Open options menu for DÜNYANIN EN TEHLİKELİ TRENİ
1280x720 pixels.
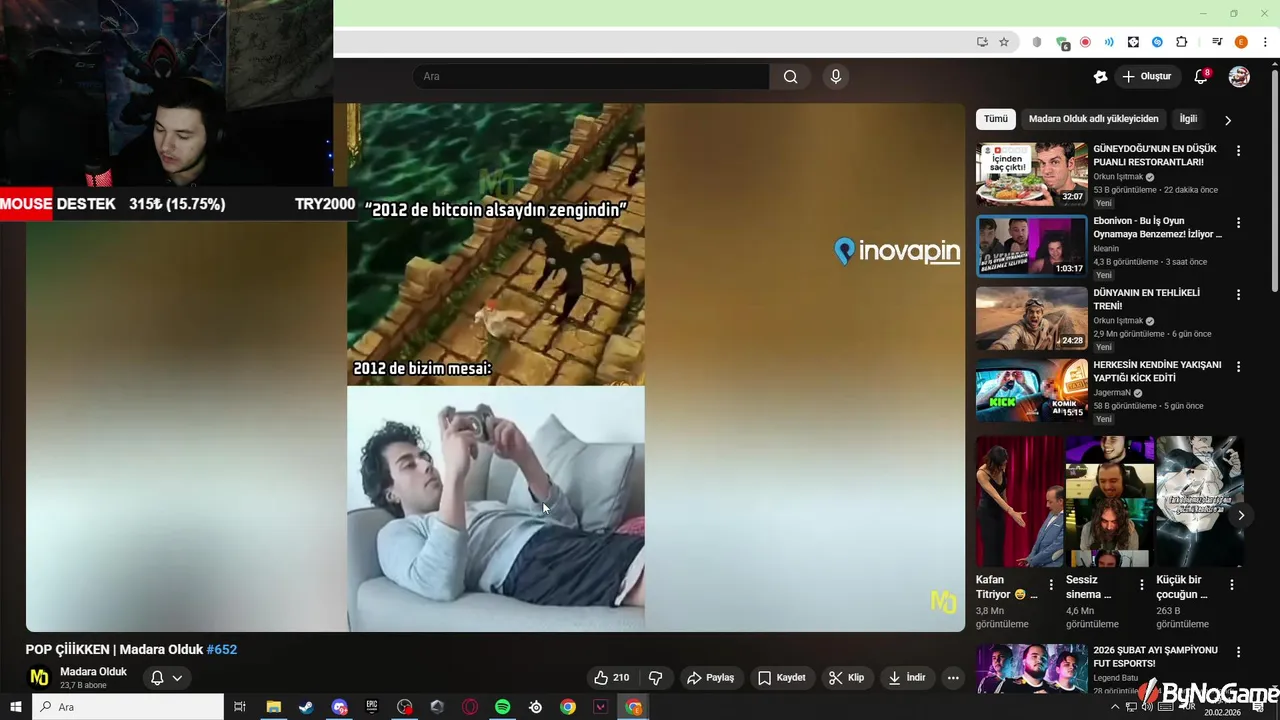click(x=1238, y=295)
